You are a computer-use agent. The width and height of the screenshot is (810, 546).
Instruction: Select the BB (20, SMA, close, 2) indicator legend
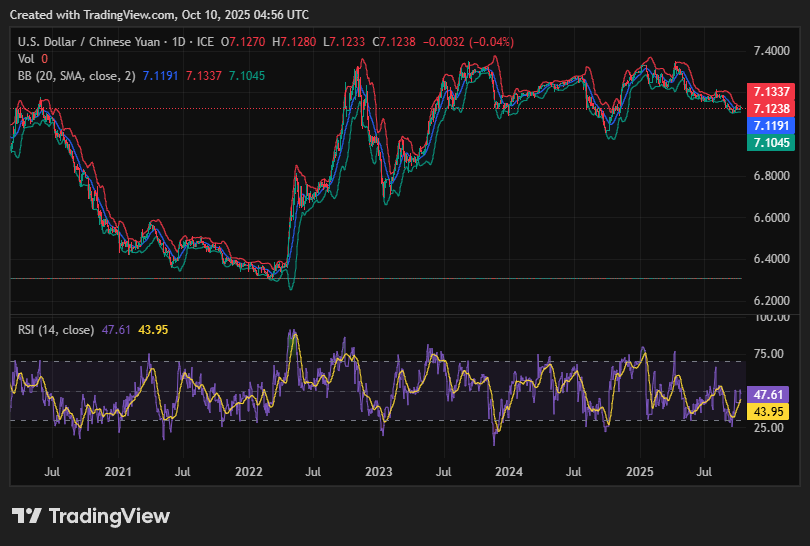point(78,75)
